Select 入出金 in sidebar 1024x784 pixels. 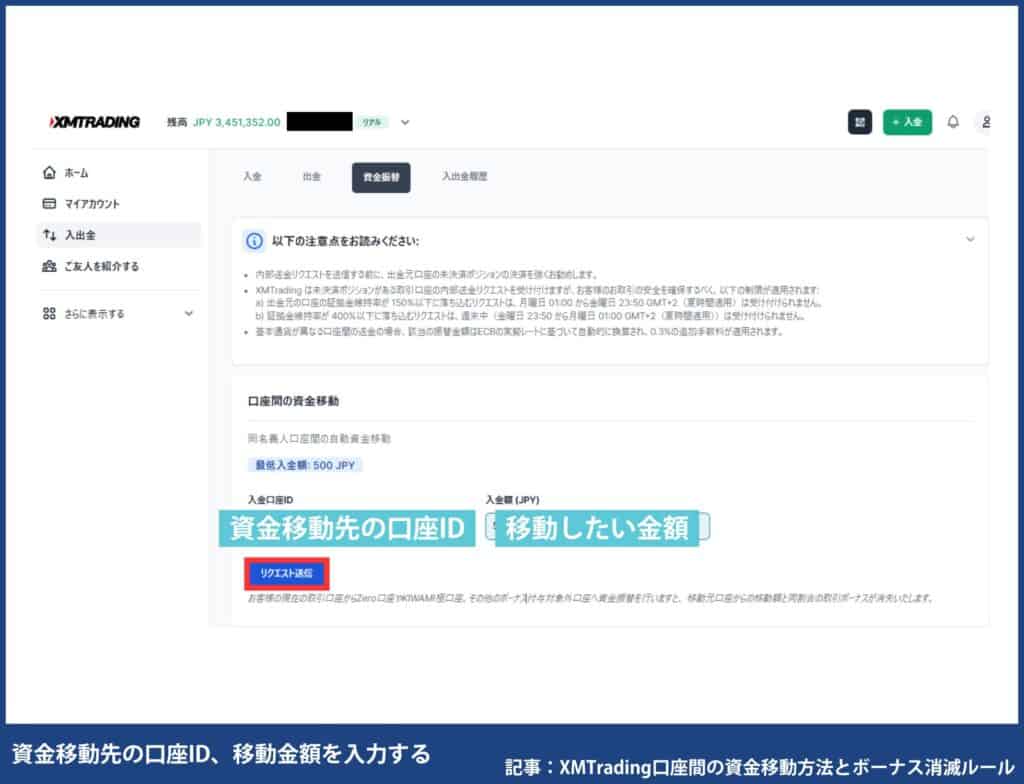tap(119, 235)
